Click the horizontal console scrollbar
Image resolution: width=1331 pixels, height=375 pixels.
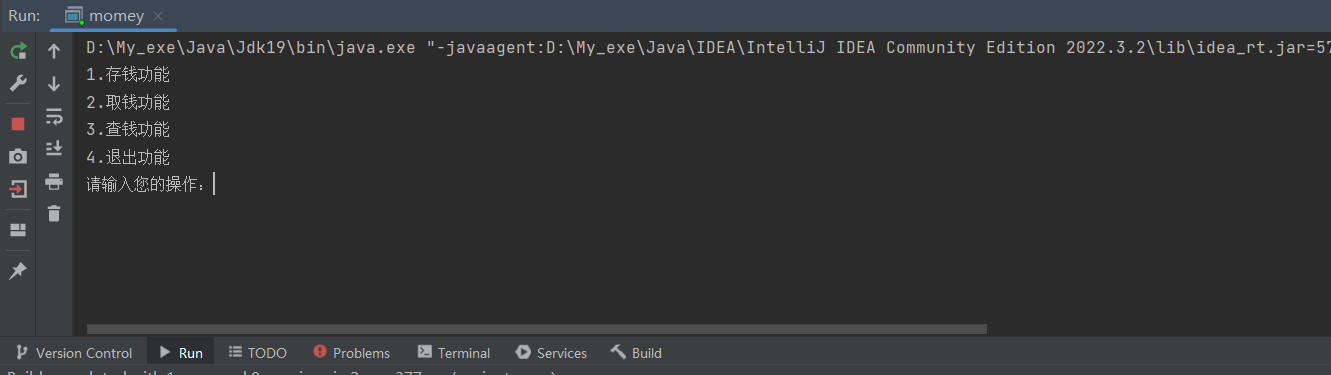point(537,328)
